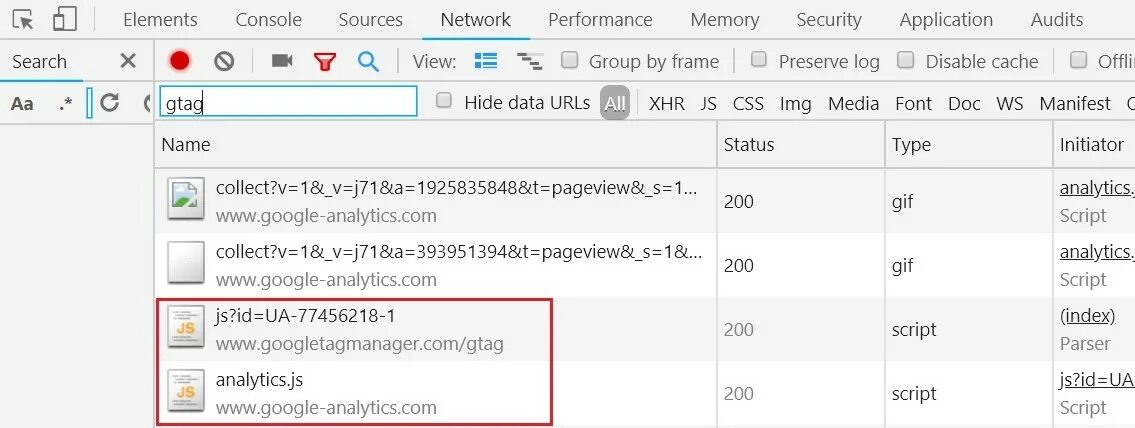Check Hide data URLs checkbox
Viewport: 1135px width, 428px height.
444,101
